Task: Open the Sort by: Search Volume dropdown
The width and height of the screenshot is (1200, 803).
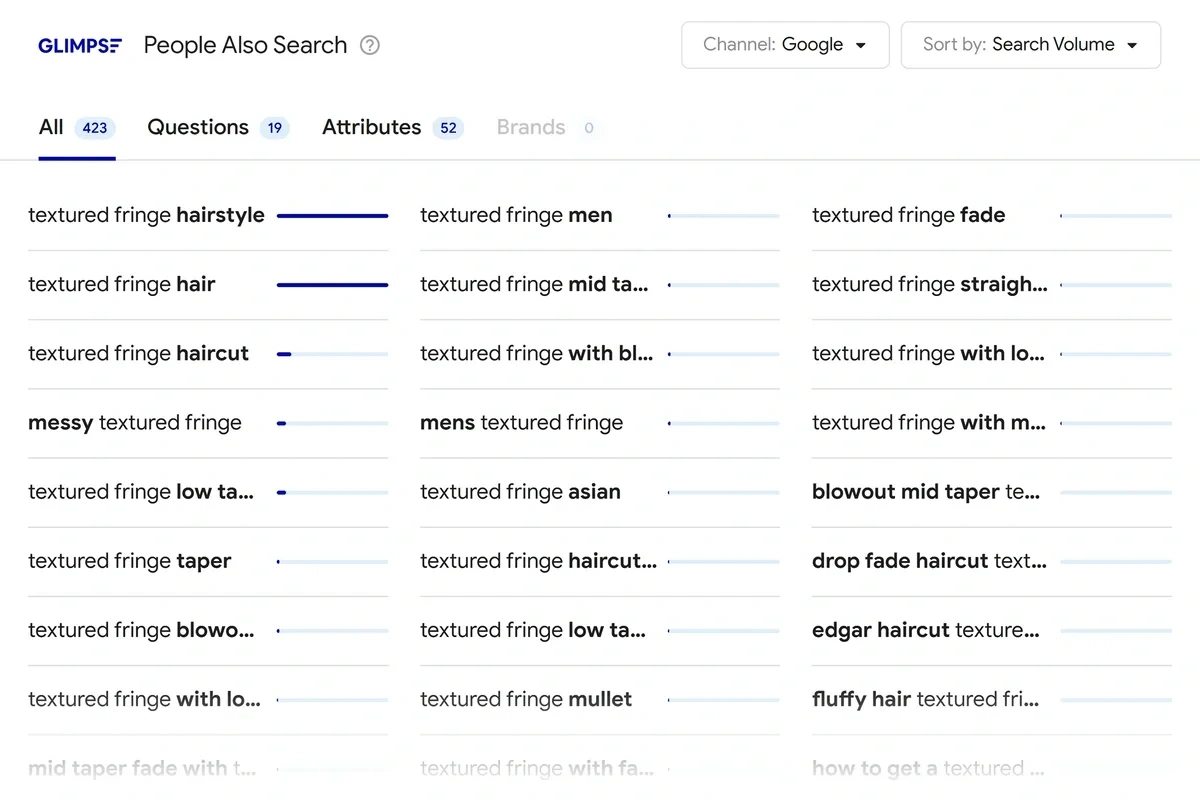Action: point(1031,45)
